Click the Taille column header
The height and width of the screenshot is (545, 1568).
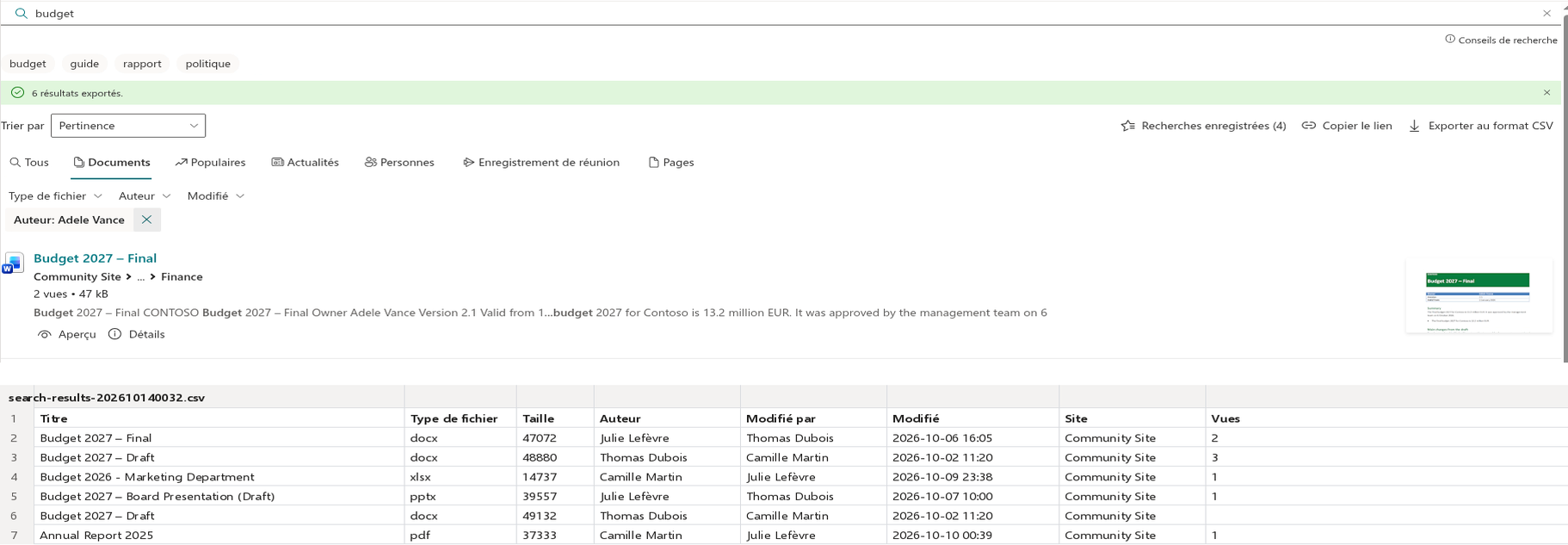point(555,418)
